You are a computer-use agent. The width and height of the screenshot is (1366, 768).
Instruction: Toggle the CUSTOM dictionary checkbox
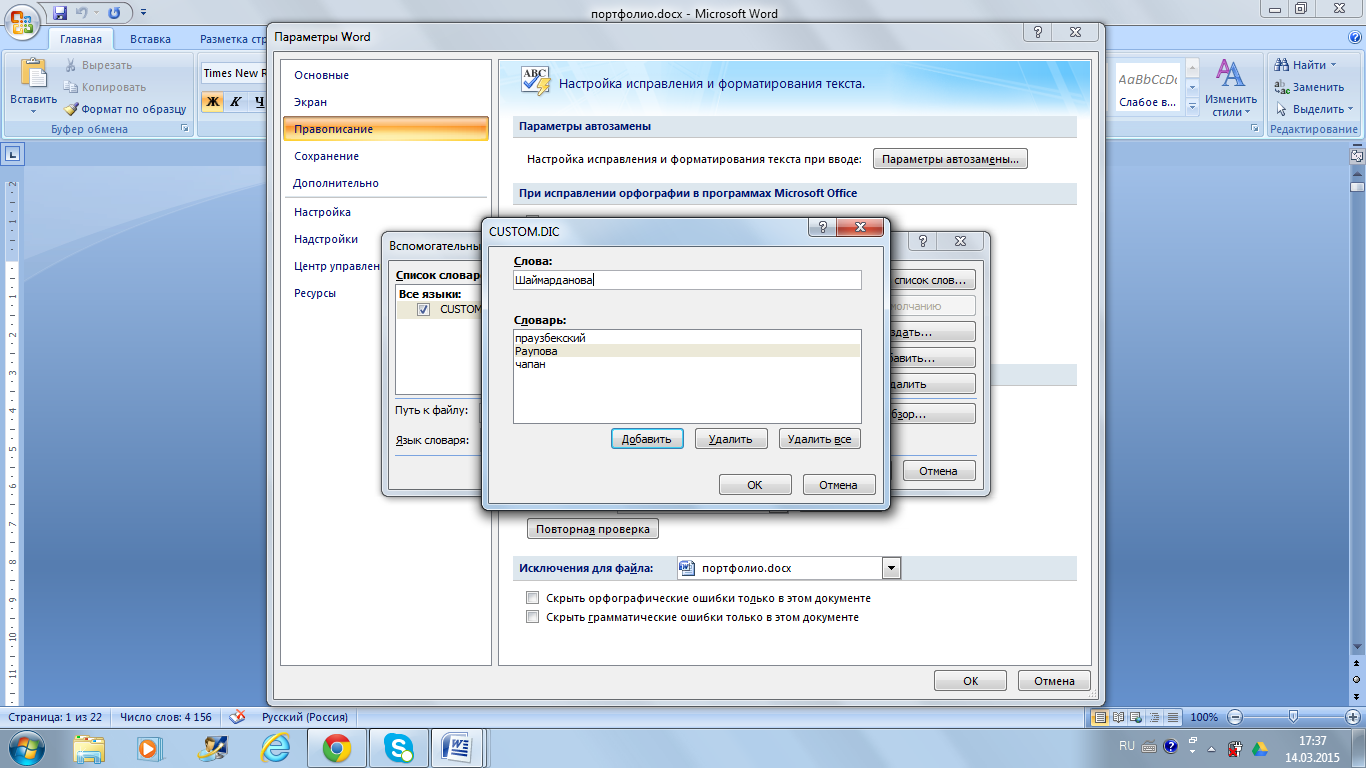pos(424,310)
